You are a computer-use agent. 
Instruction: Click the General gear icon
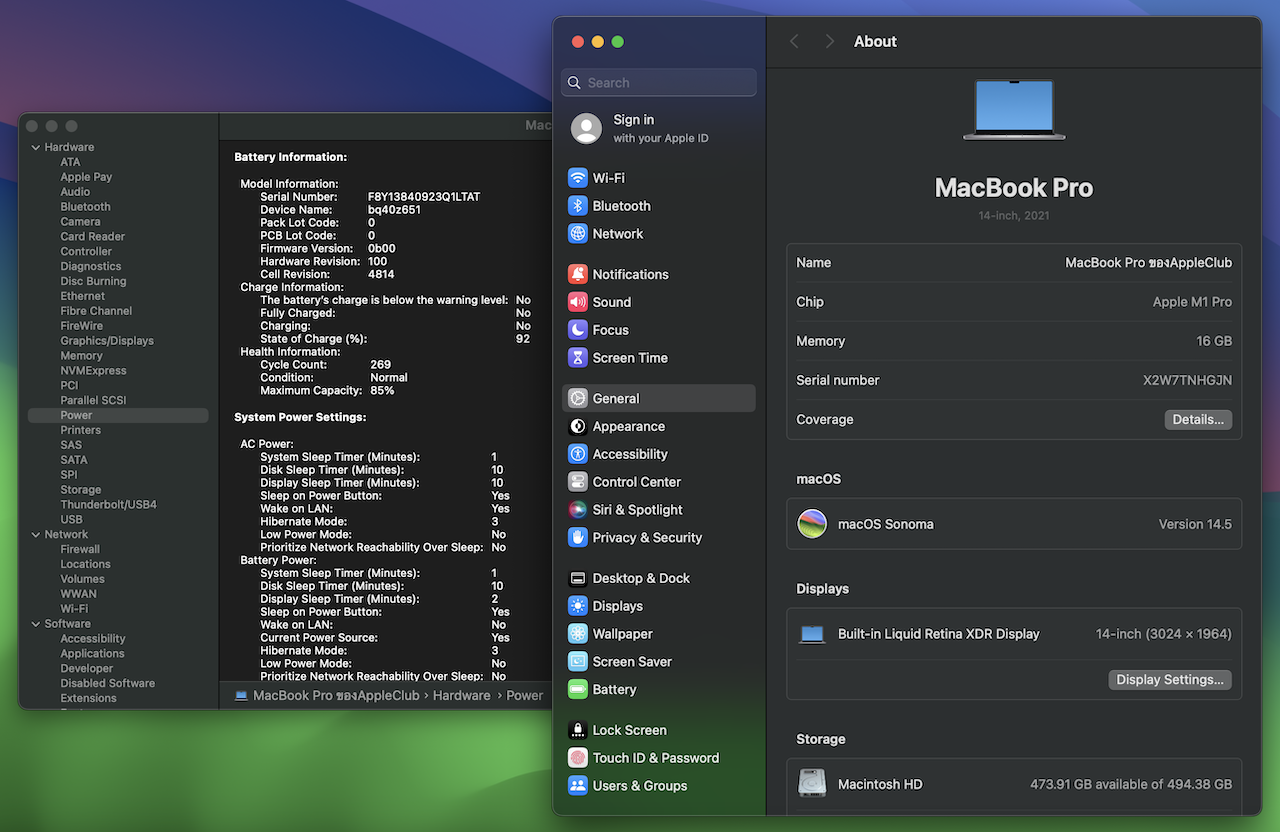point(578,398)
